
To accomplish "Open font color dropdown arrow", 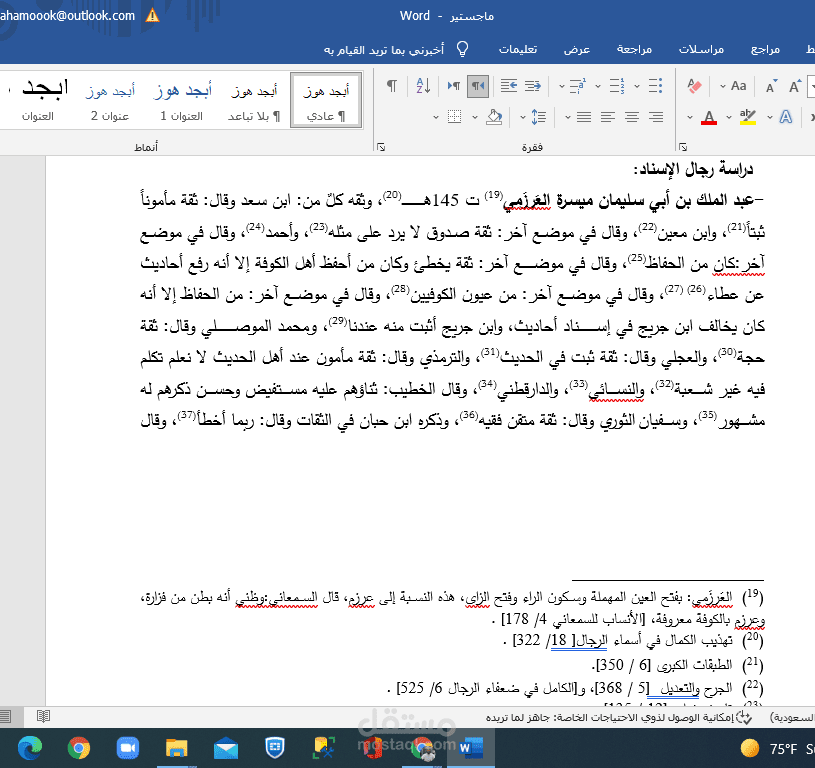I will click(x=690, y=117).
